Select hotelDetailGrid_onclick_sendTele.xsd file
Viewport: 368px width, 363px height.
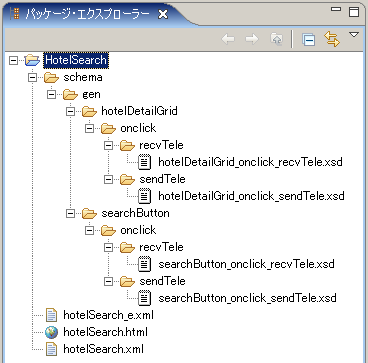pyautogui.click(x=251, y=196)
